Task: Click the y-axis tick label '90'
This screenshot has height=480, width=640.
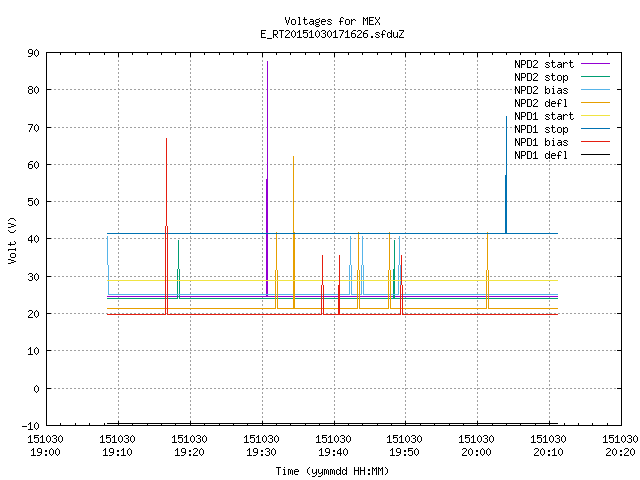Action: [x=34, y=53]
